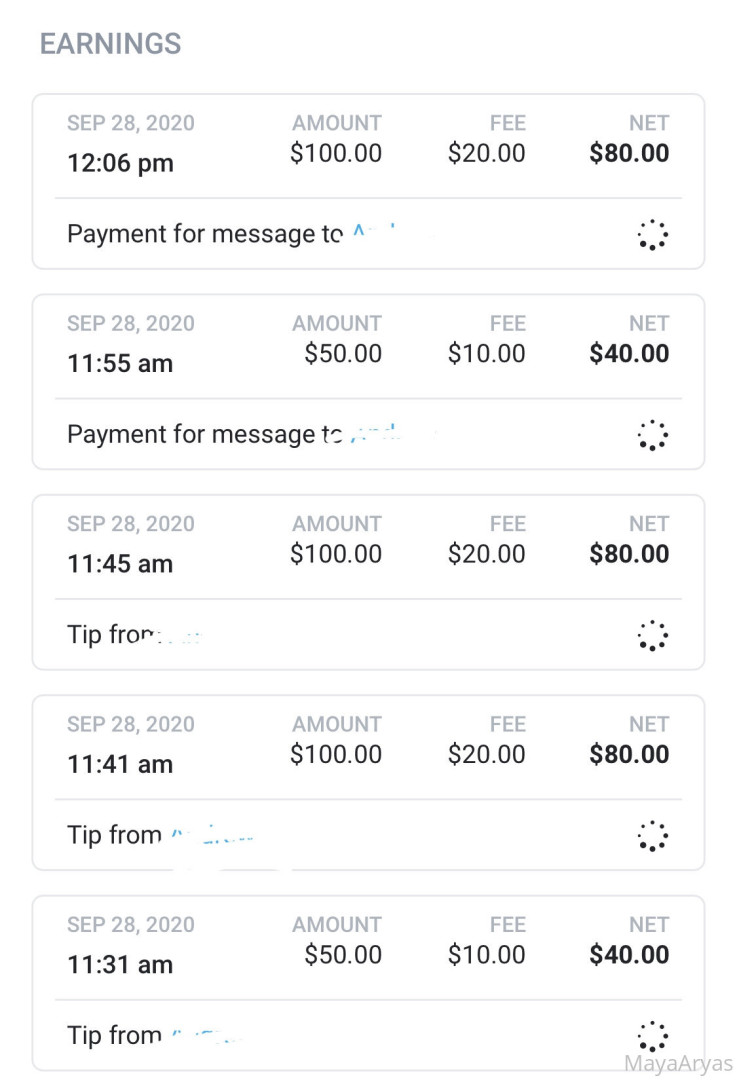Open the tipper's profile link at 11:41 am
737x1080 pixels.
pos(212,835)
